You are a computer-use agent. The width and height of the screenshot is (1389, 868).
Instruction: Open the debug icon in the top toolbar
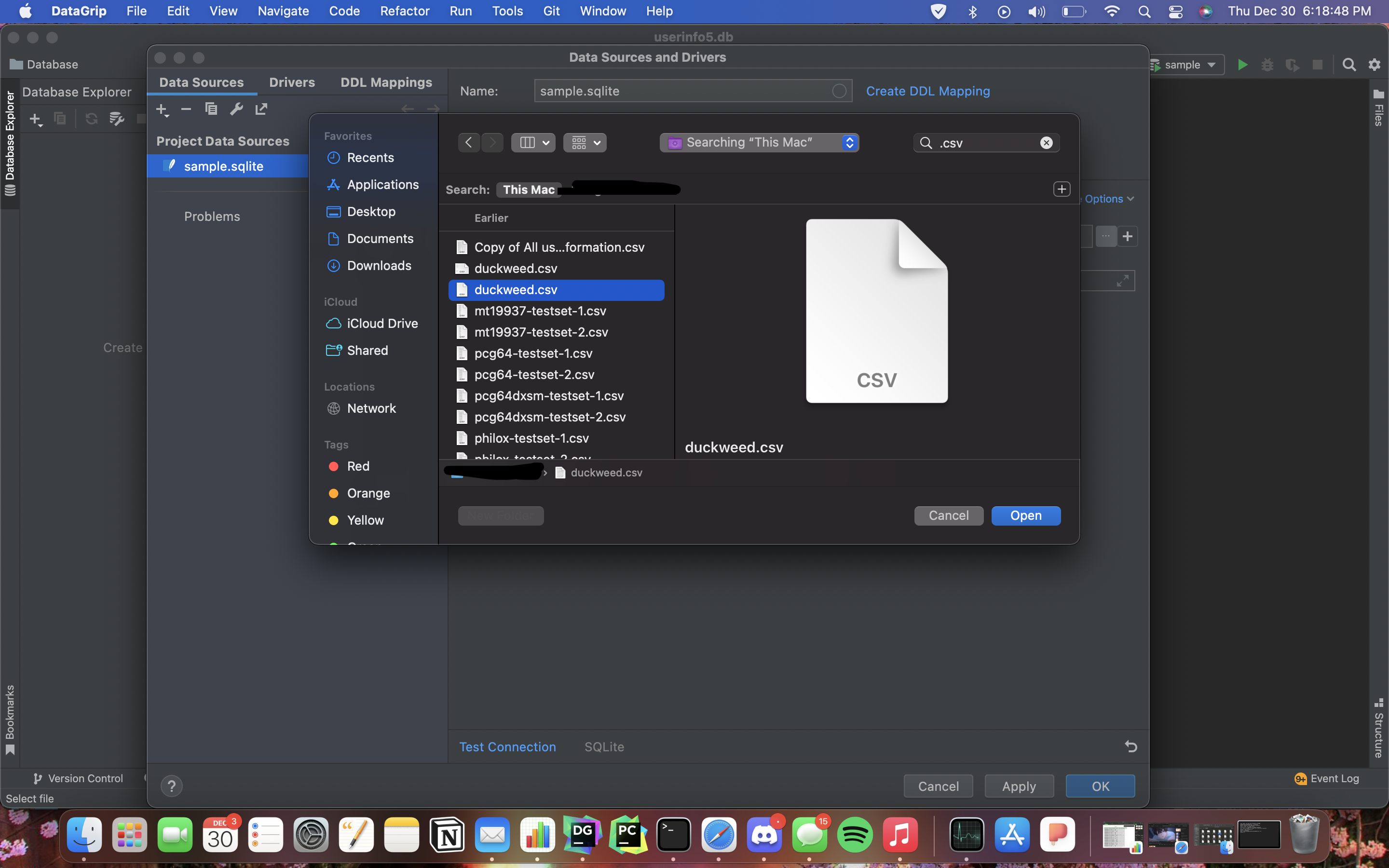(1267, 64)
